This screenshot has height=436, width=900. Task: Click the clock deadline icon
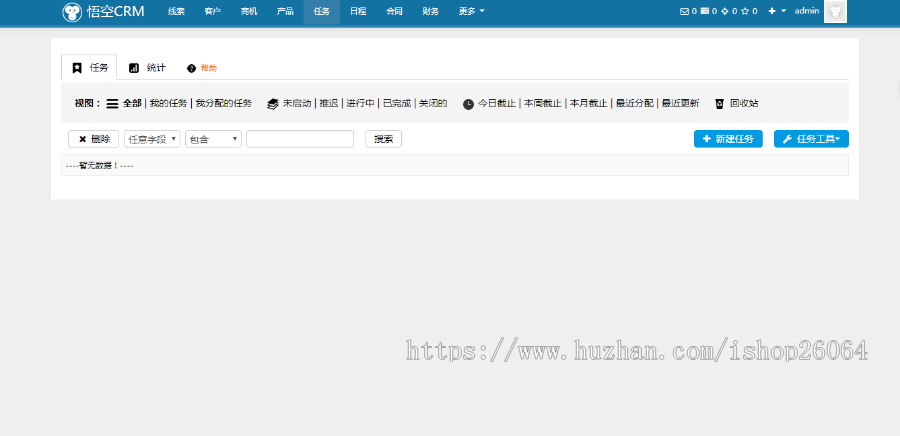tap(468, 104)
